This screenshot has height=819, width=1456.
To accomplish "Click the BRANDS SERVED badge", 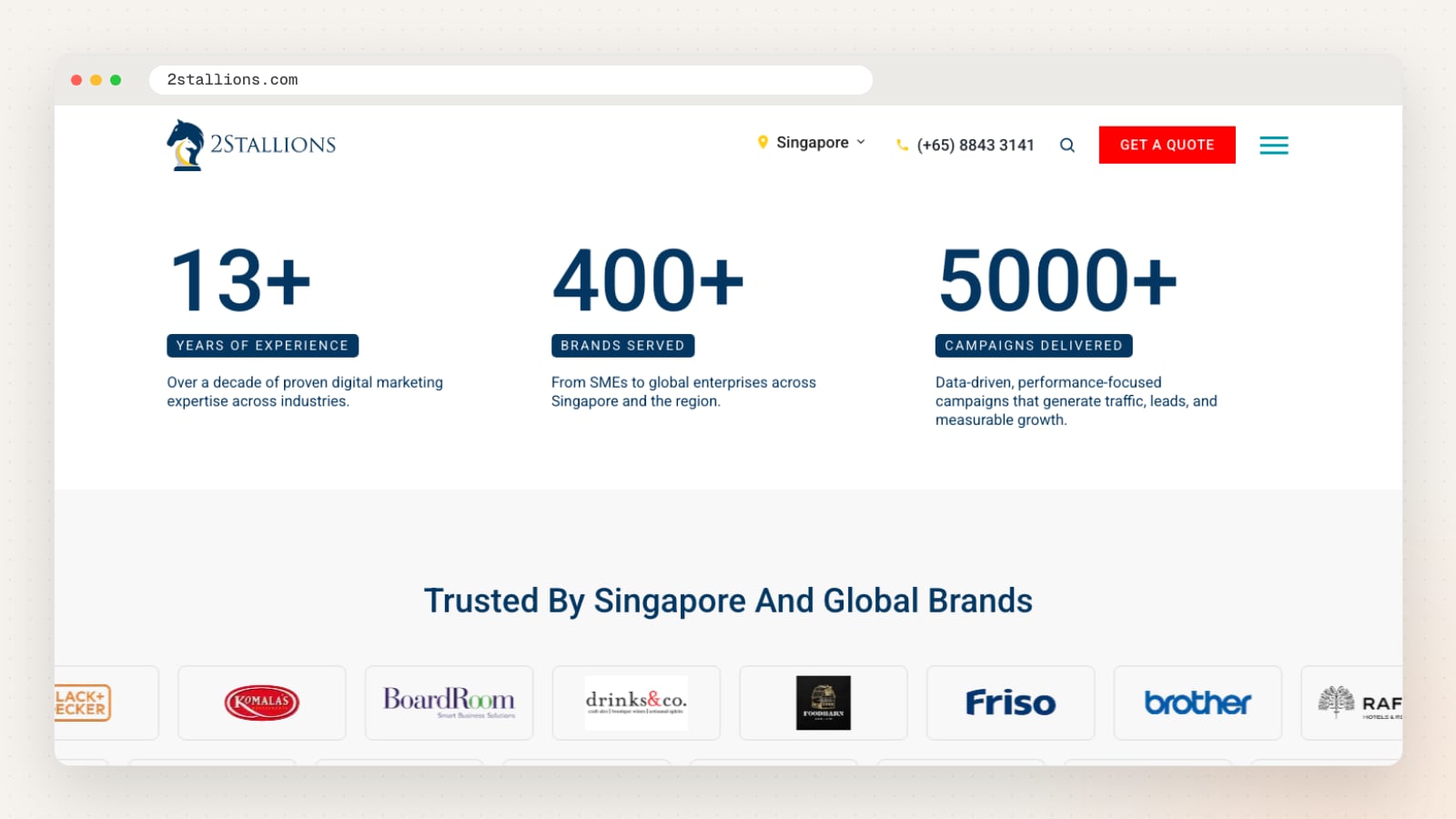I will tap(622, 346).
